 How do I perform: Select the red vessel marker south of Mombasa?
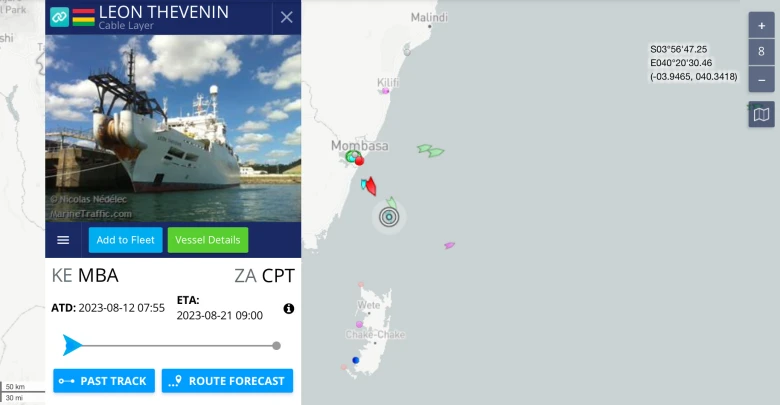click(x=371, y=186)
